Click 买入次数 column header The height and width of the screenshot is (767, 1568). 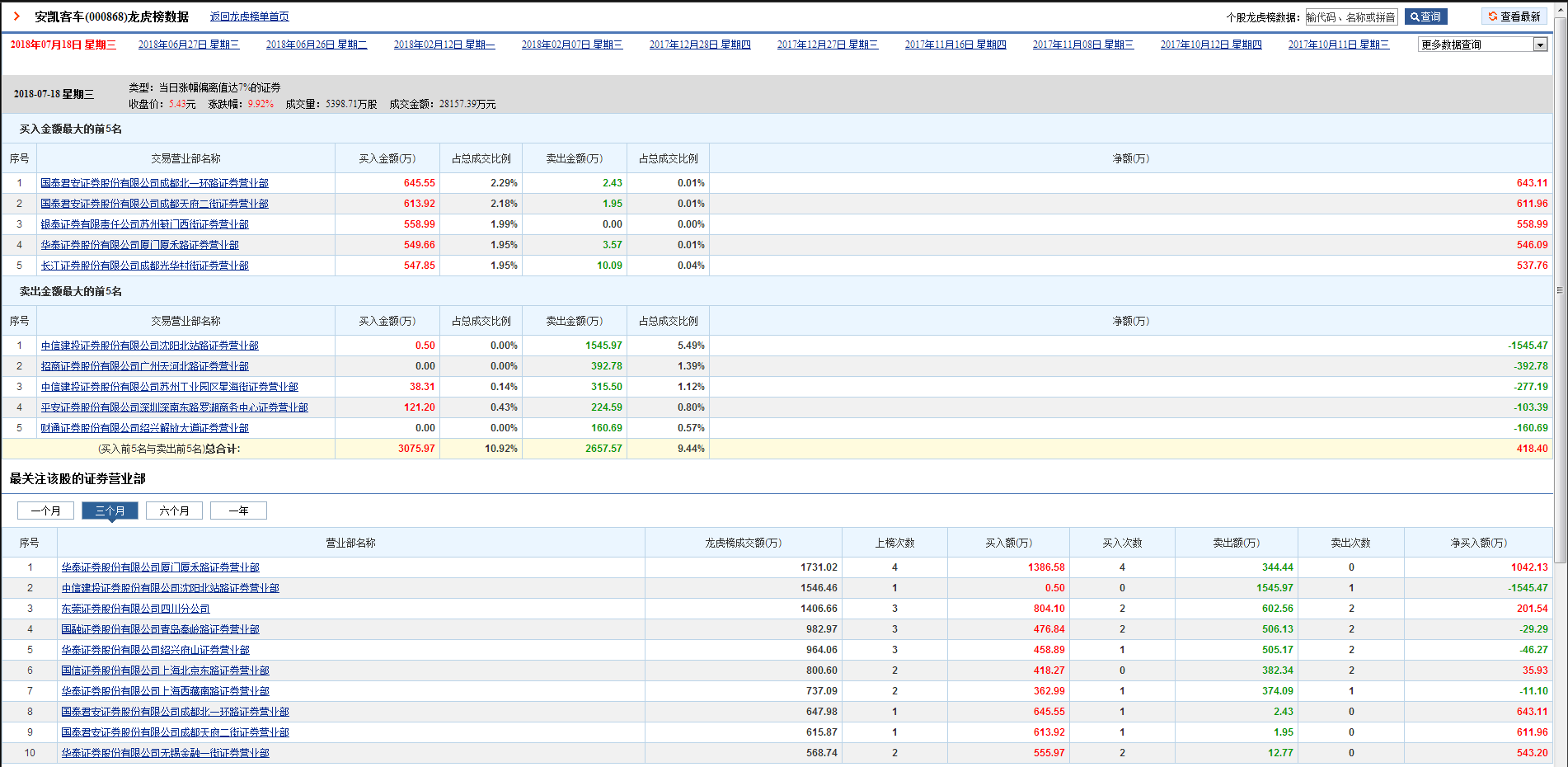(x=1122, y=543)
